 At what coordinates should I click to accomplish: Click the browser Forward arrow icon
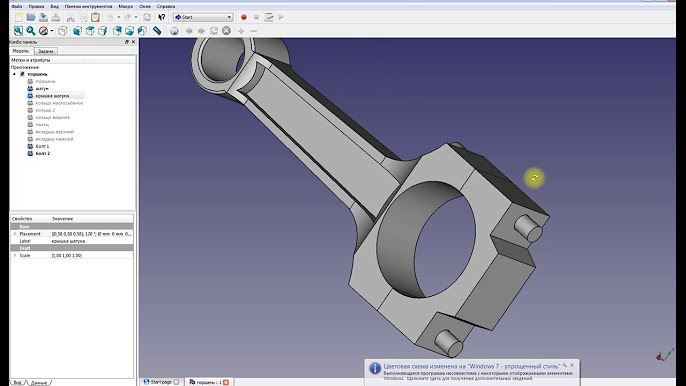pos(201,31)
